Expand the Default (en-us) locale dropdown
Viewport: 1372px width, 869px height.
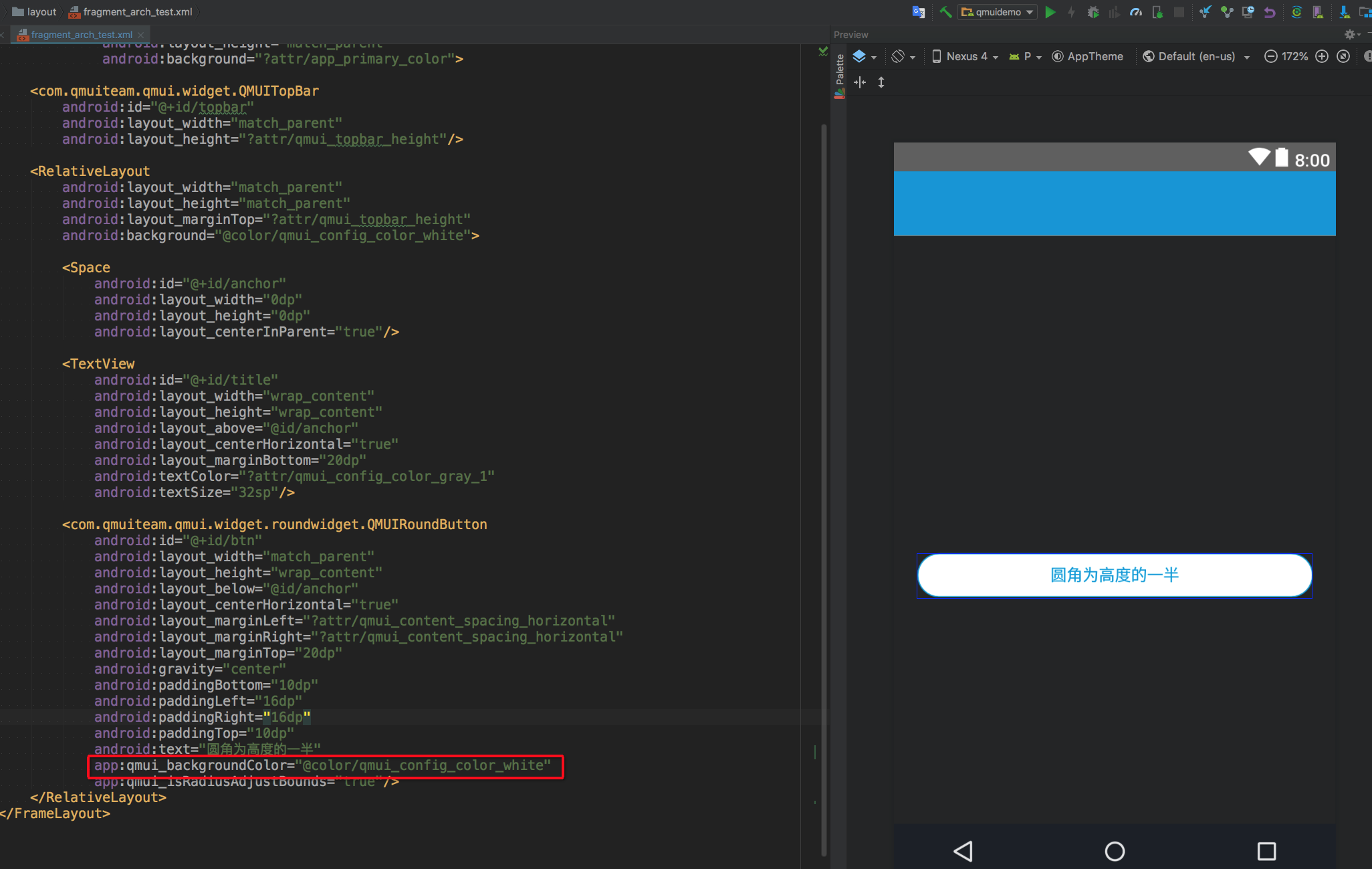point(1196,56)
